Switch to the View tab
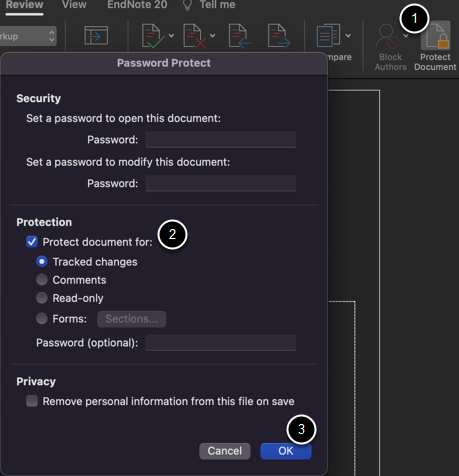Screen dimensions: 459x476 point(74,5)
